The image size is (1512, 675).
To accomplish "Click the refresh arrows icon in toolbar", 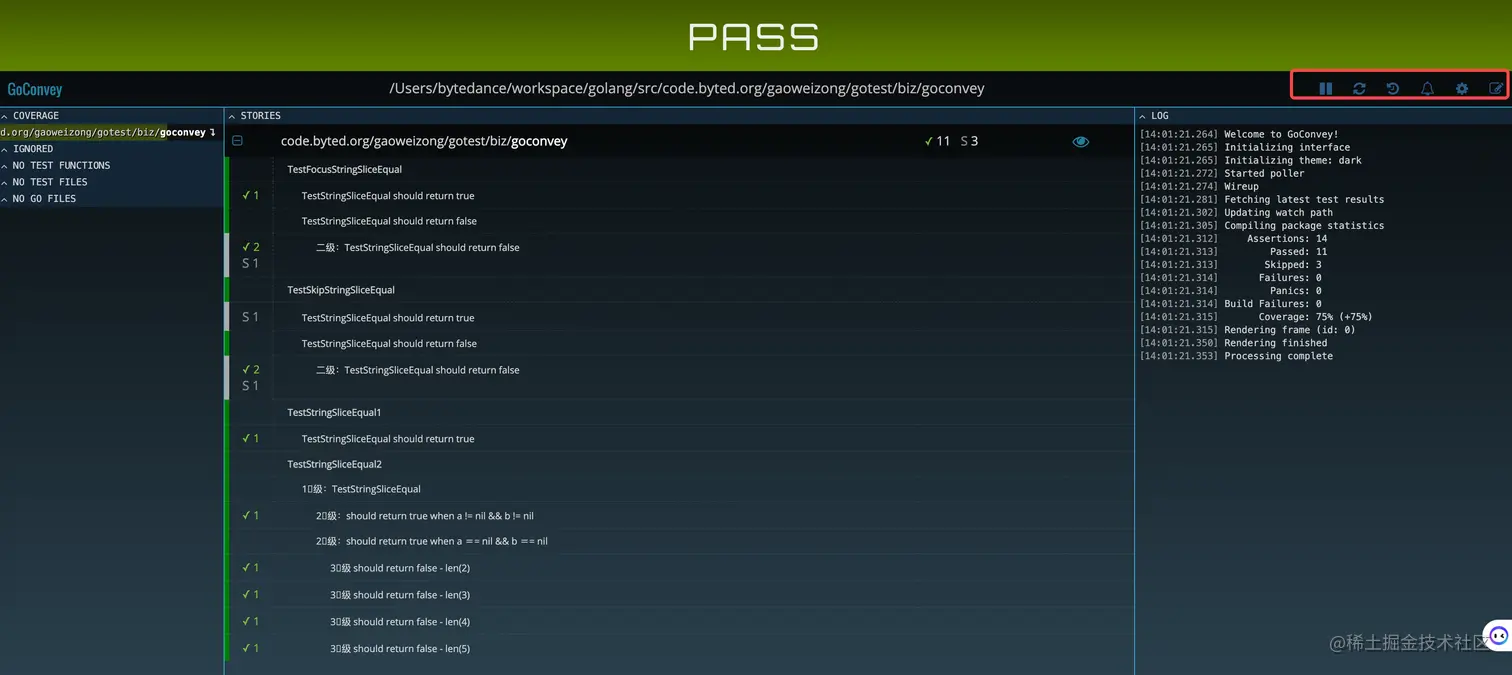I will (x=1359, y=88).
